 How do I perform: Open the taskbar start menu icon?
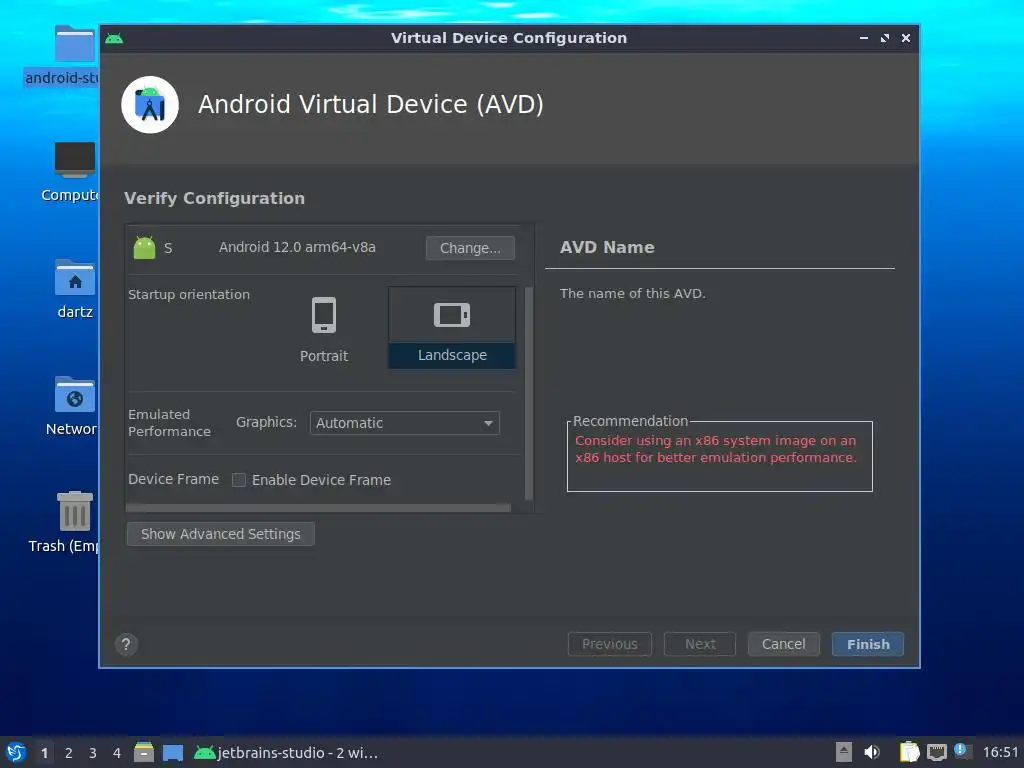(x=16, y=753)
